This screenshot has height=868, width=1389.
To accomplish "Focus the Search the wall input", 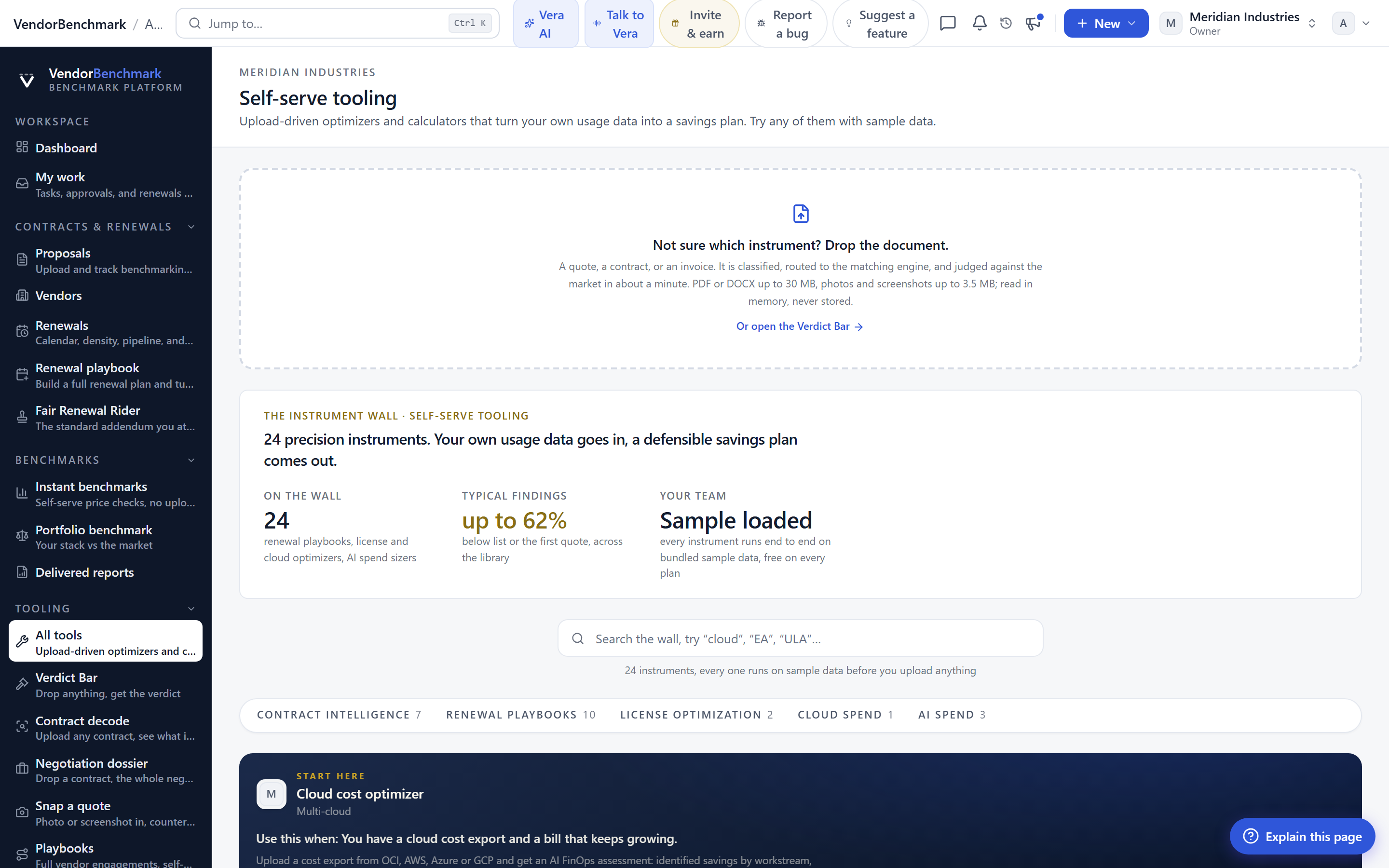I will tap(800, 638).
